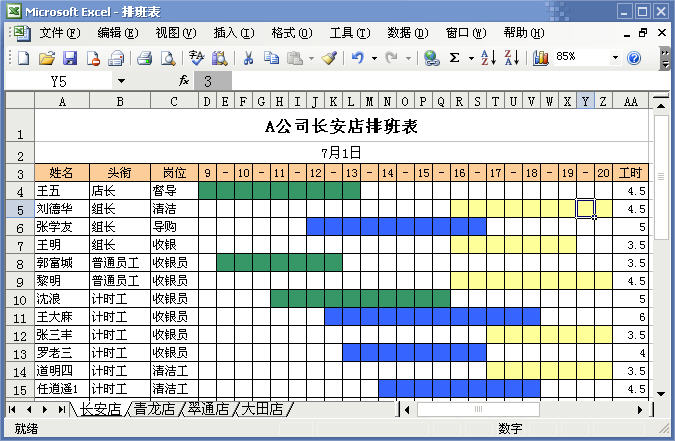Click the New blank workbook icon
The width and height of the screenshot is (675, 441).
[23, 58]
